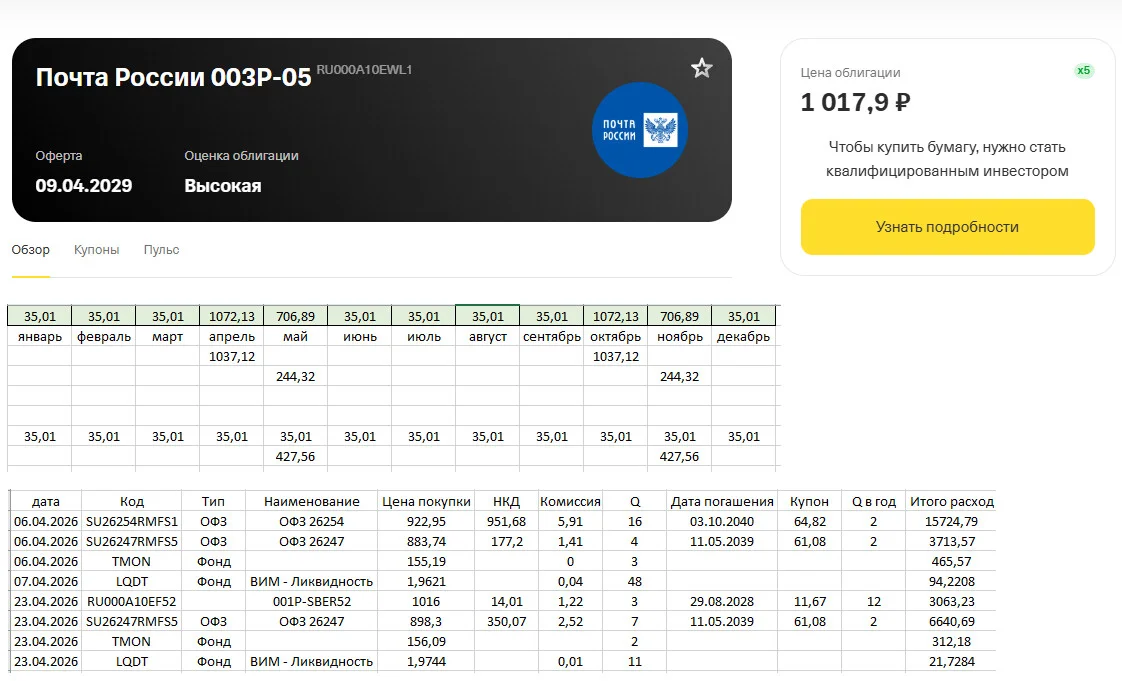This screenshot has width=1122, height=681.
Task: Select the март month cell
Action: pos(167,336)
